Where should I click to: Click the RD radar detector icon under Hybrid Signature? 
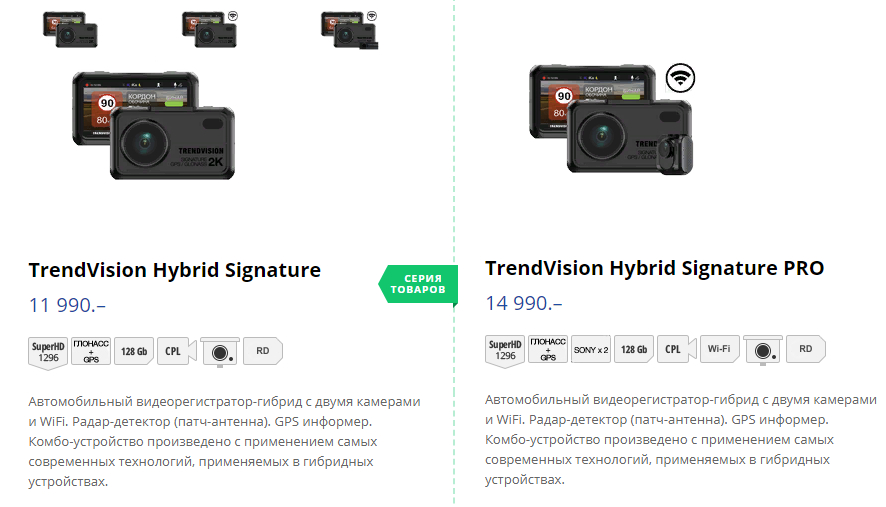(263, 351)
